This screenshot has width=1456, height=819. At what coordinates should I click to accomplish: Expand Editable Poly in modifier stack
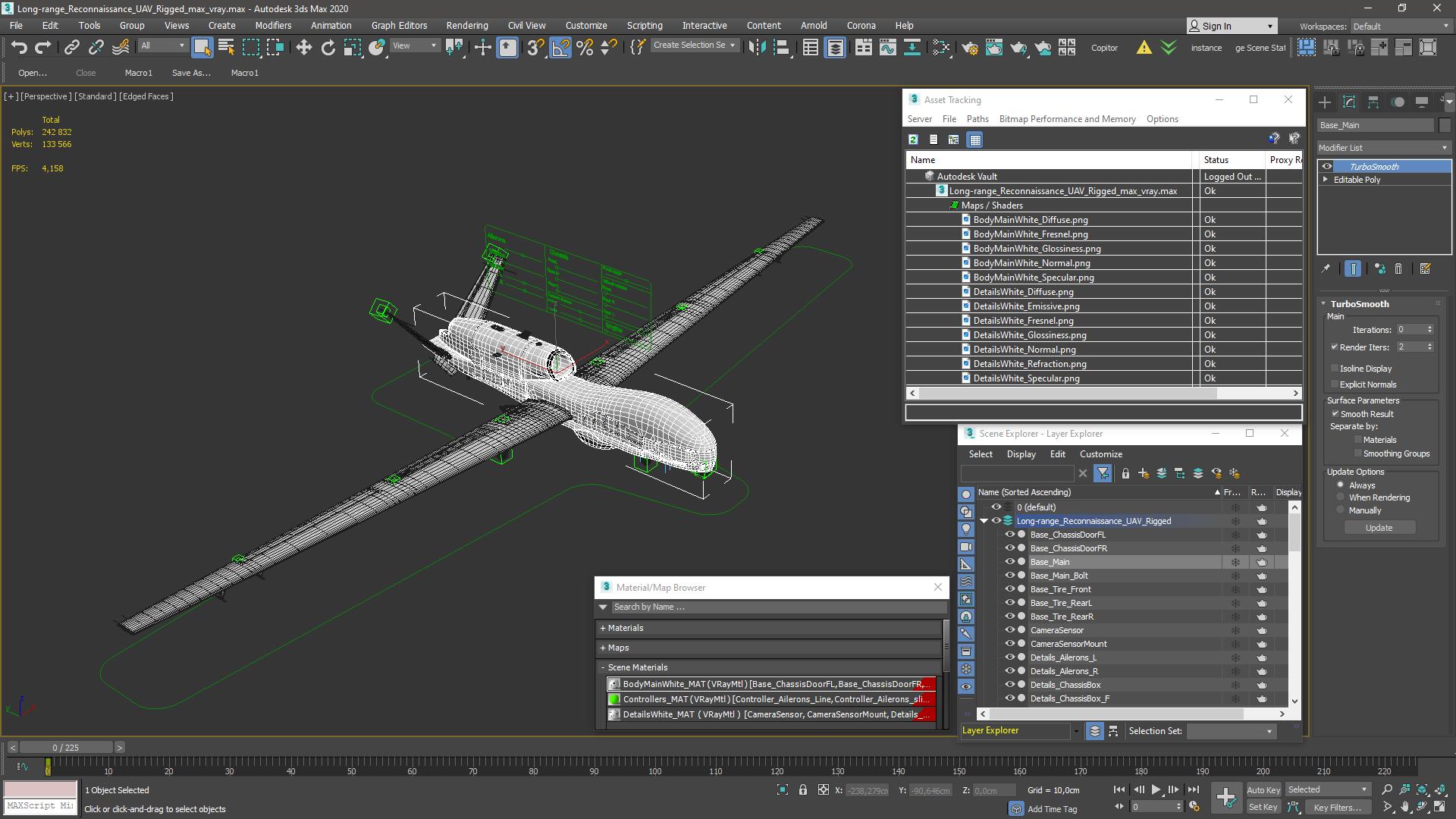click(x=1326, y=180)
